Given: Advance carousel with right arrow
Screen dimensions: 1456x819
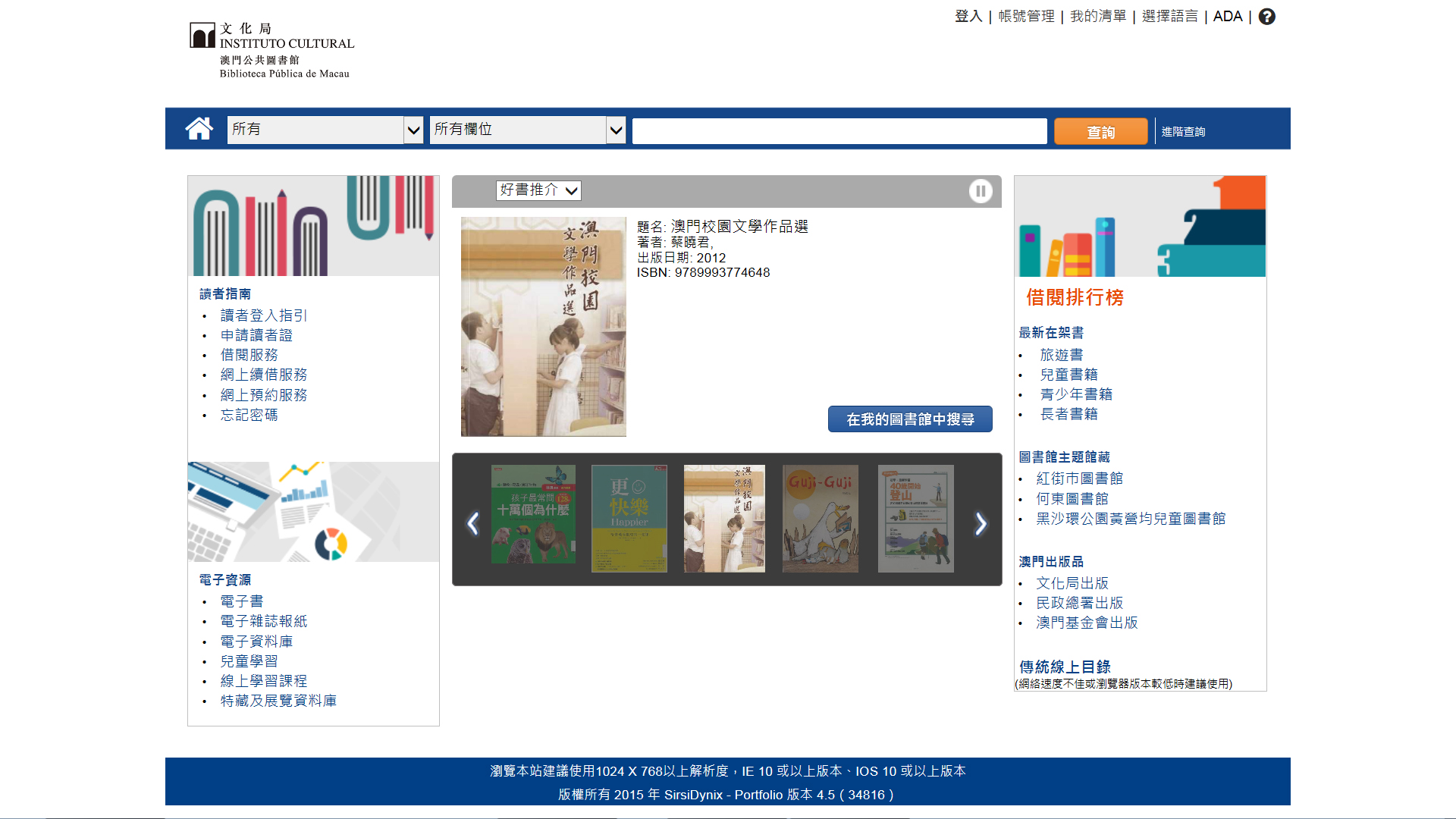Looking at the screenshot, I should point(981,523).
